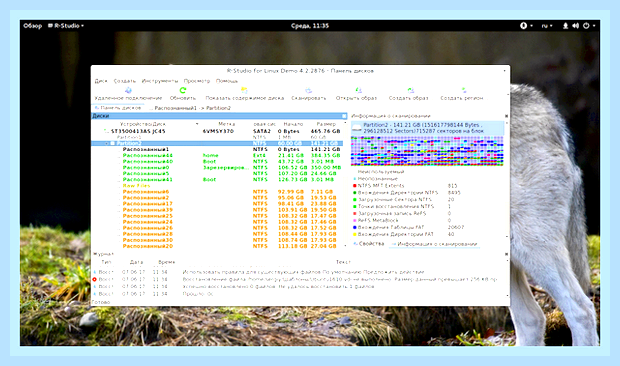Viewport: 620px width, 366px height.
Task: Select the Распознанный20 row
Action: click(217, 246)
